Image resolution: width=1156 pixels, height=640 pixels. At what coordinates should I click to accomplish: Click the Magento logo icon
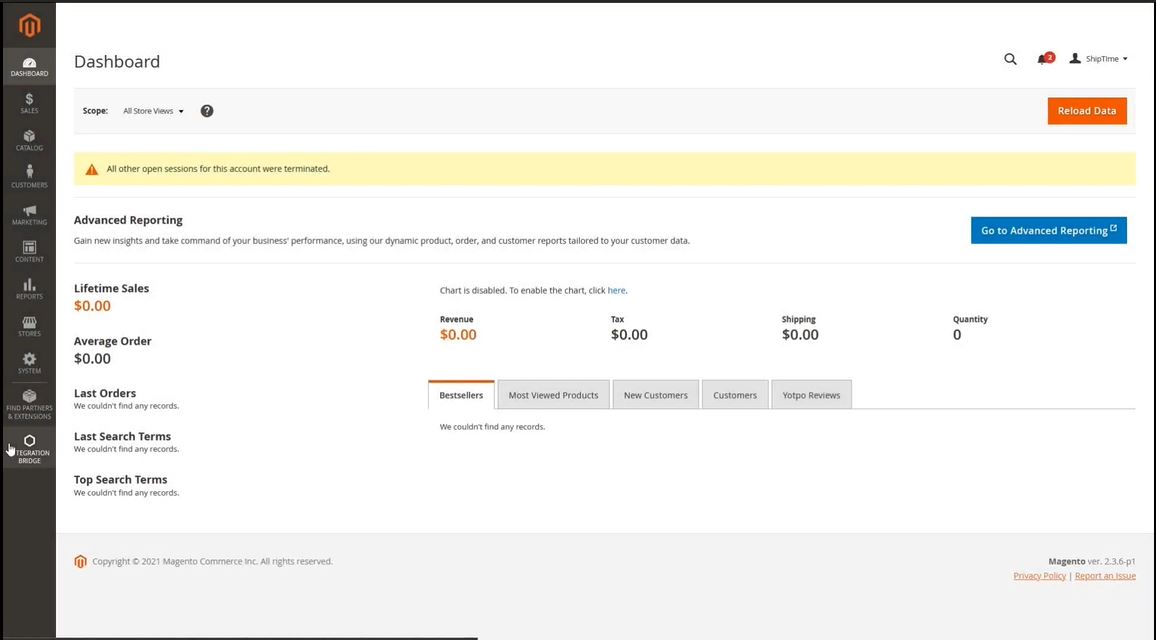point(29,25)
